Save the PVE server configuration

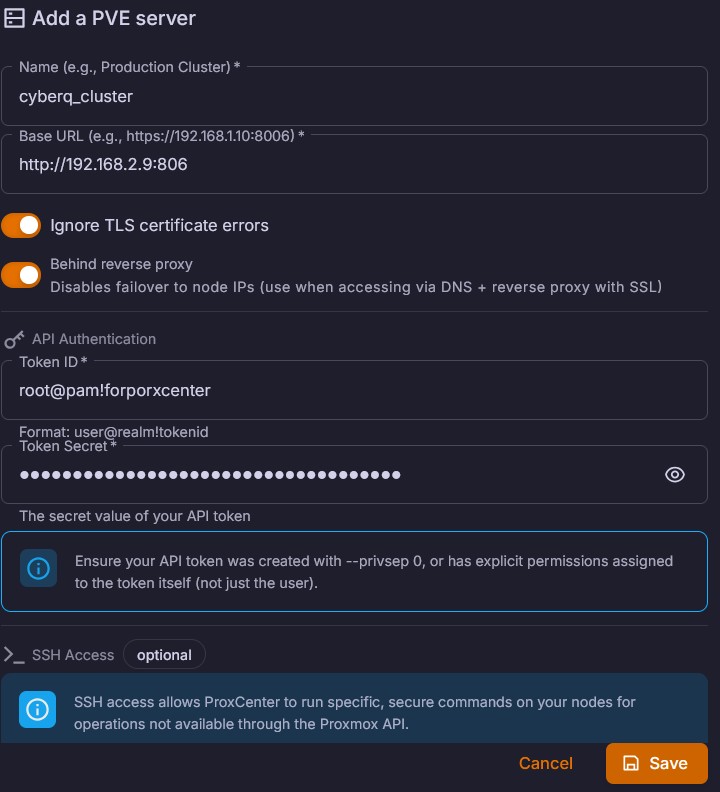tap(656, 763)
